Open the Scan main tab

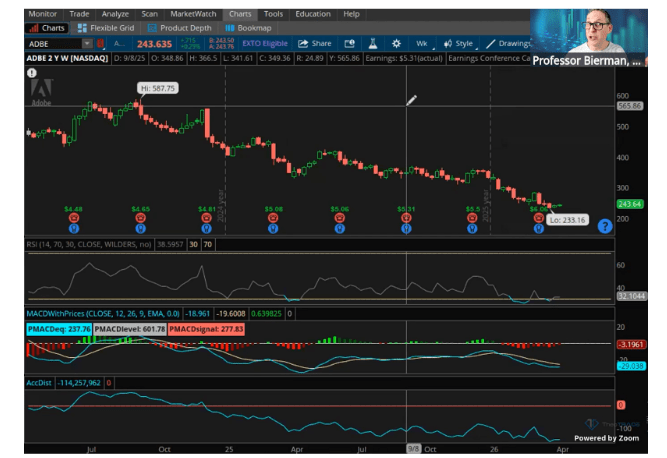149,14
